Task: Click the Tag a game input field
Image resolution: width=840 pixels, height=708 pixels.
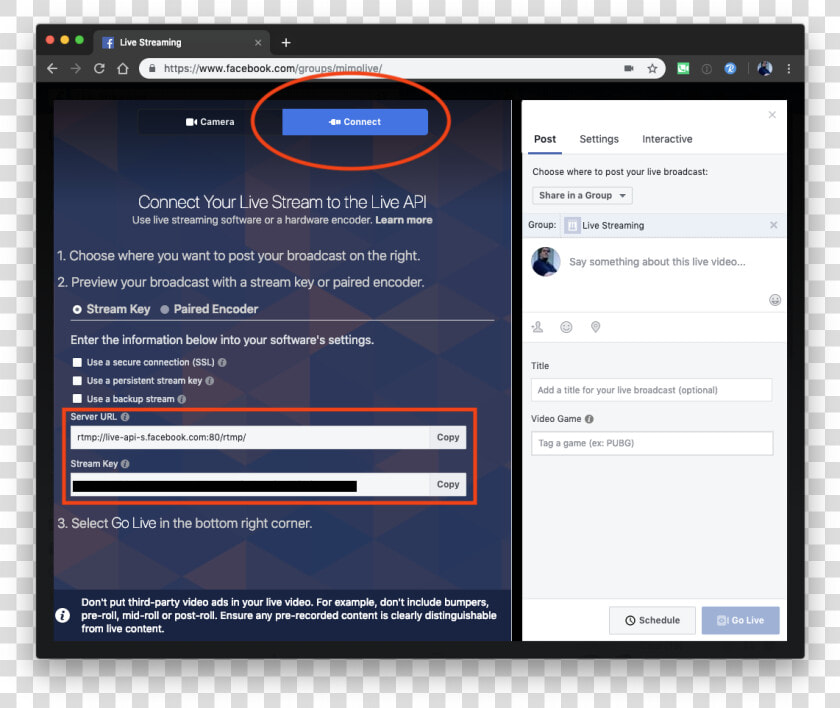Action: pyautogui.click(x=652, y=443)
